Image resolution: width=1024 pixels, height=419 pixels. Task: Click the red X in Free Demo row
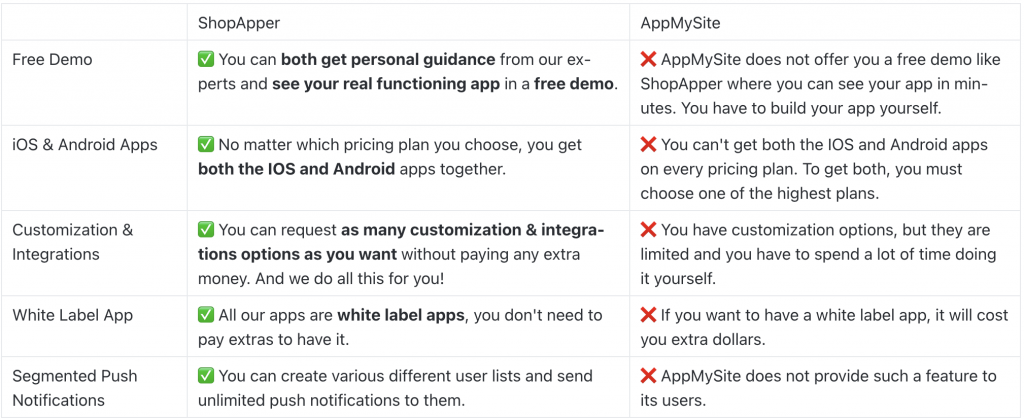click(x=648, y=60)
